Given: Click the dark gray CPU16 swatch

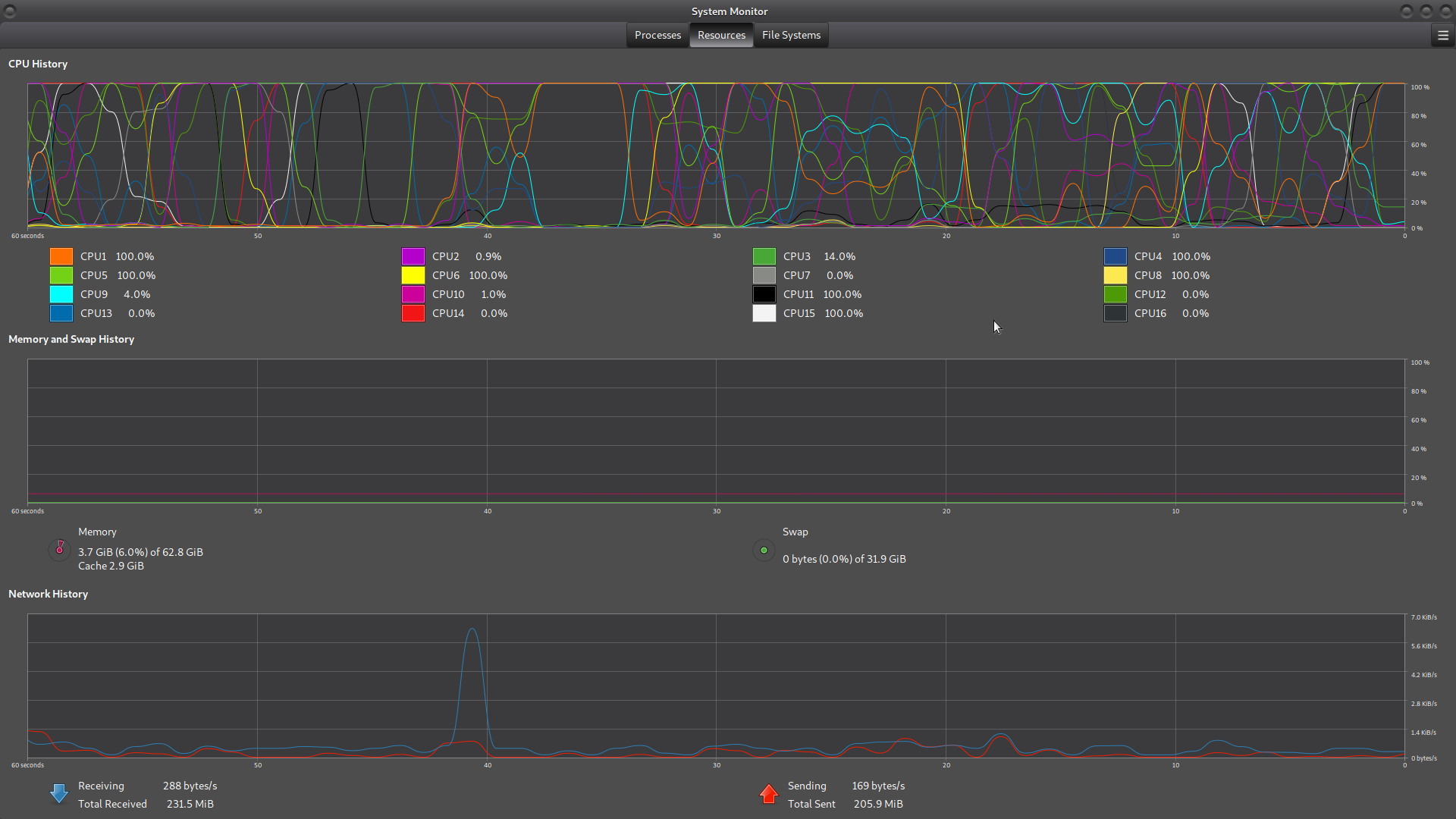Looking at the screenshot, I should tap(1116, 314).
